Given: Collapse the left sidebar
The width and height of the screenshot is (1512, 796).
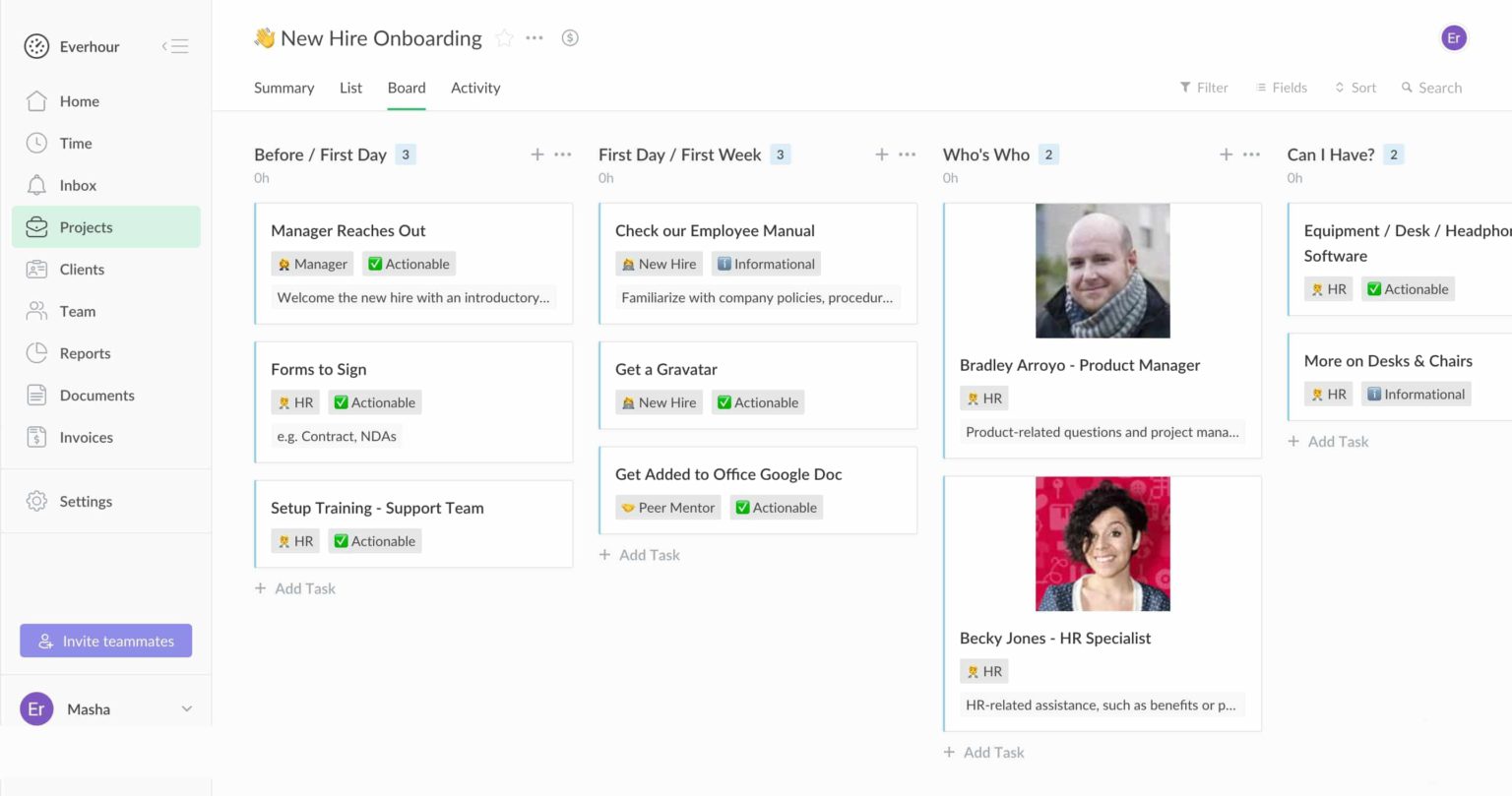Looking at the screenshot, I should click(174, 45).
